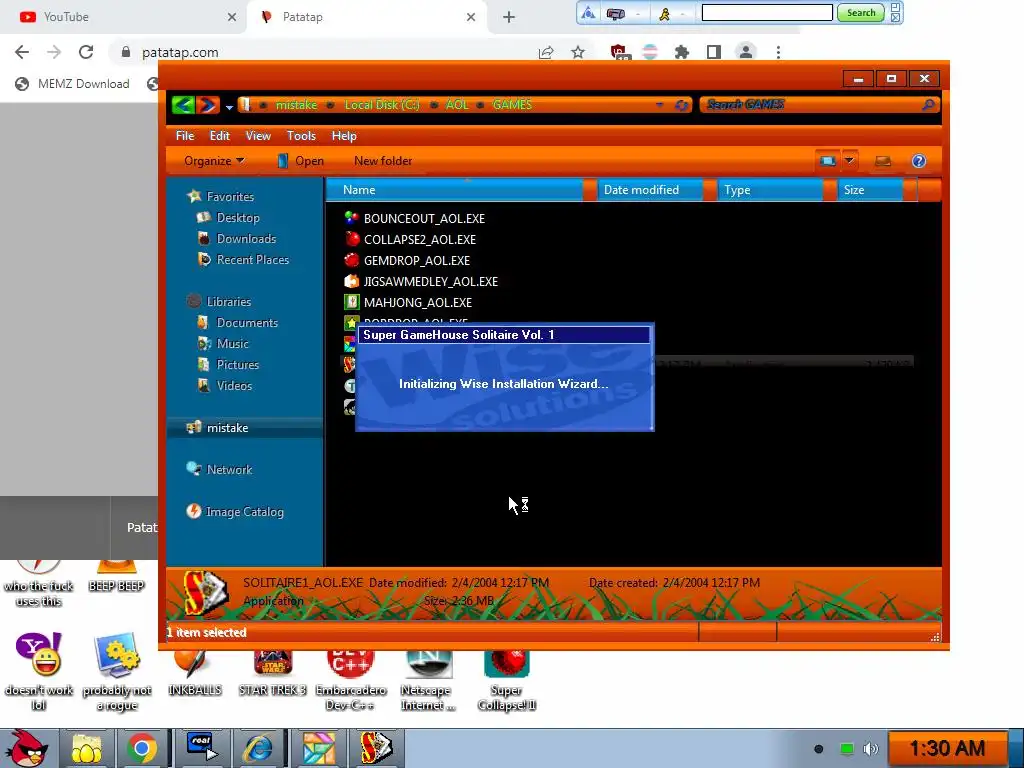
Task: Open the File menu in Explorer
Action: (x=185, y=136)
